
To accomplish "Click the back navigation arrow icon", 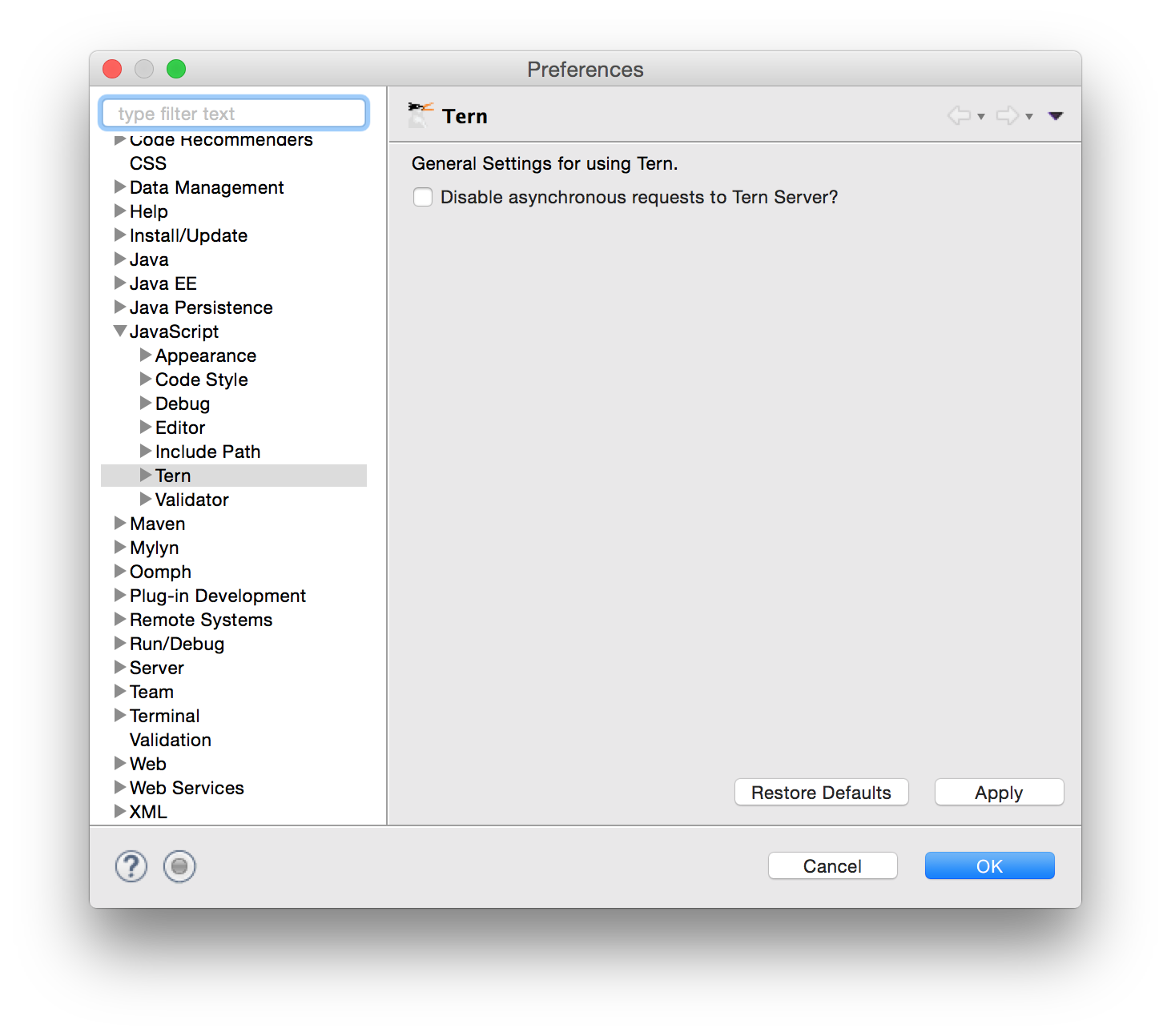I will point(959,116).
